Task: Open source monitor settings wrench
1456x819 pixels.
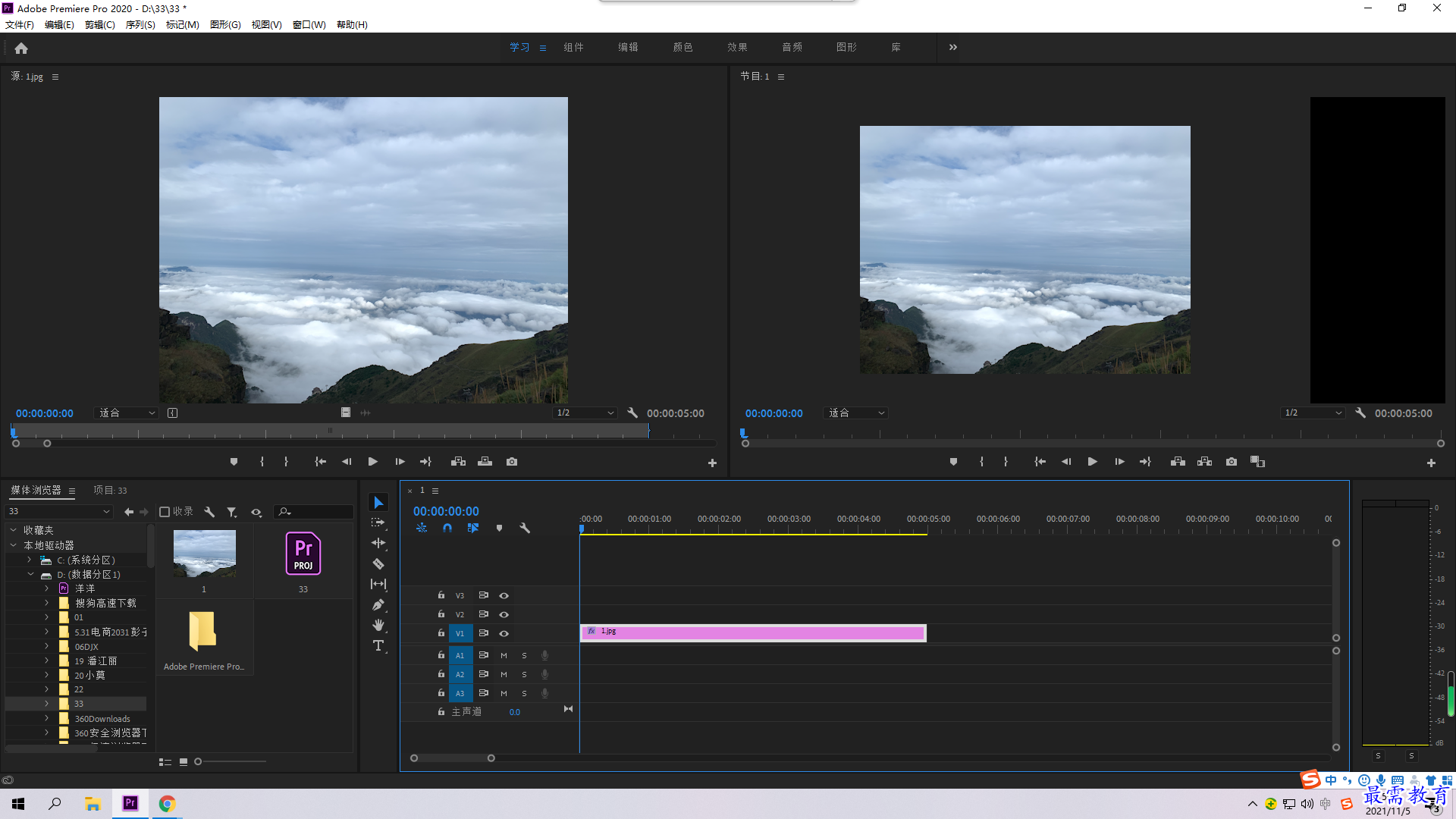Action: pos(632,413)
